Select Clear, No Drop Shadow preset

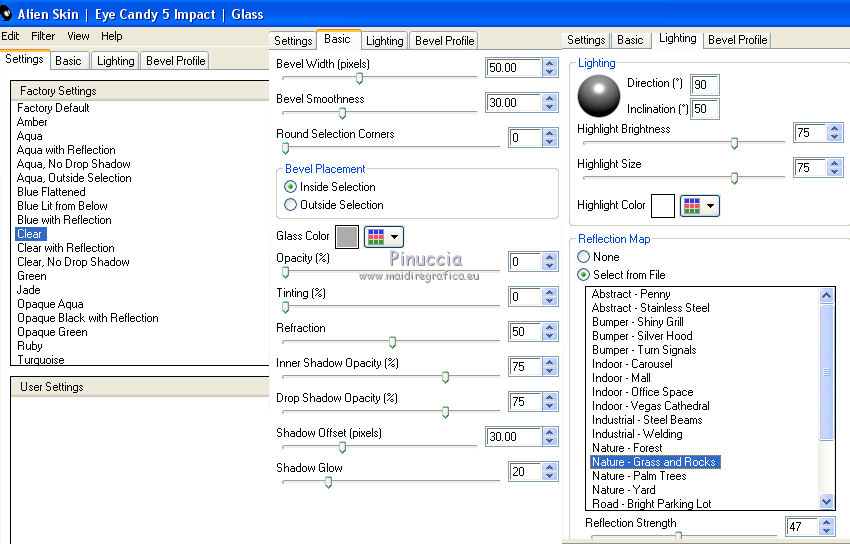pyautogui.click(x=73, y=262)
